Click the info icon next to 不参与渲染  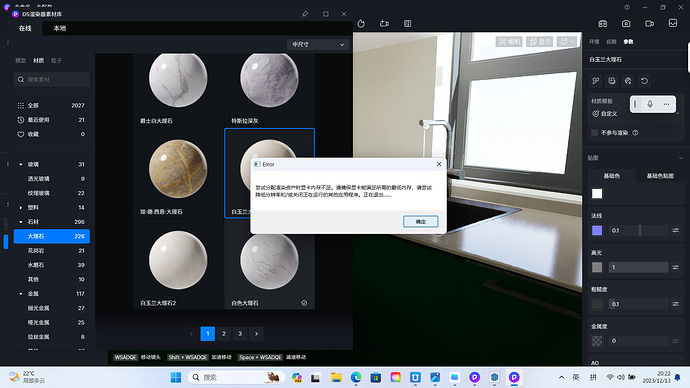click(635, 132)
